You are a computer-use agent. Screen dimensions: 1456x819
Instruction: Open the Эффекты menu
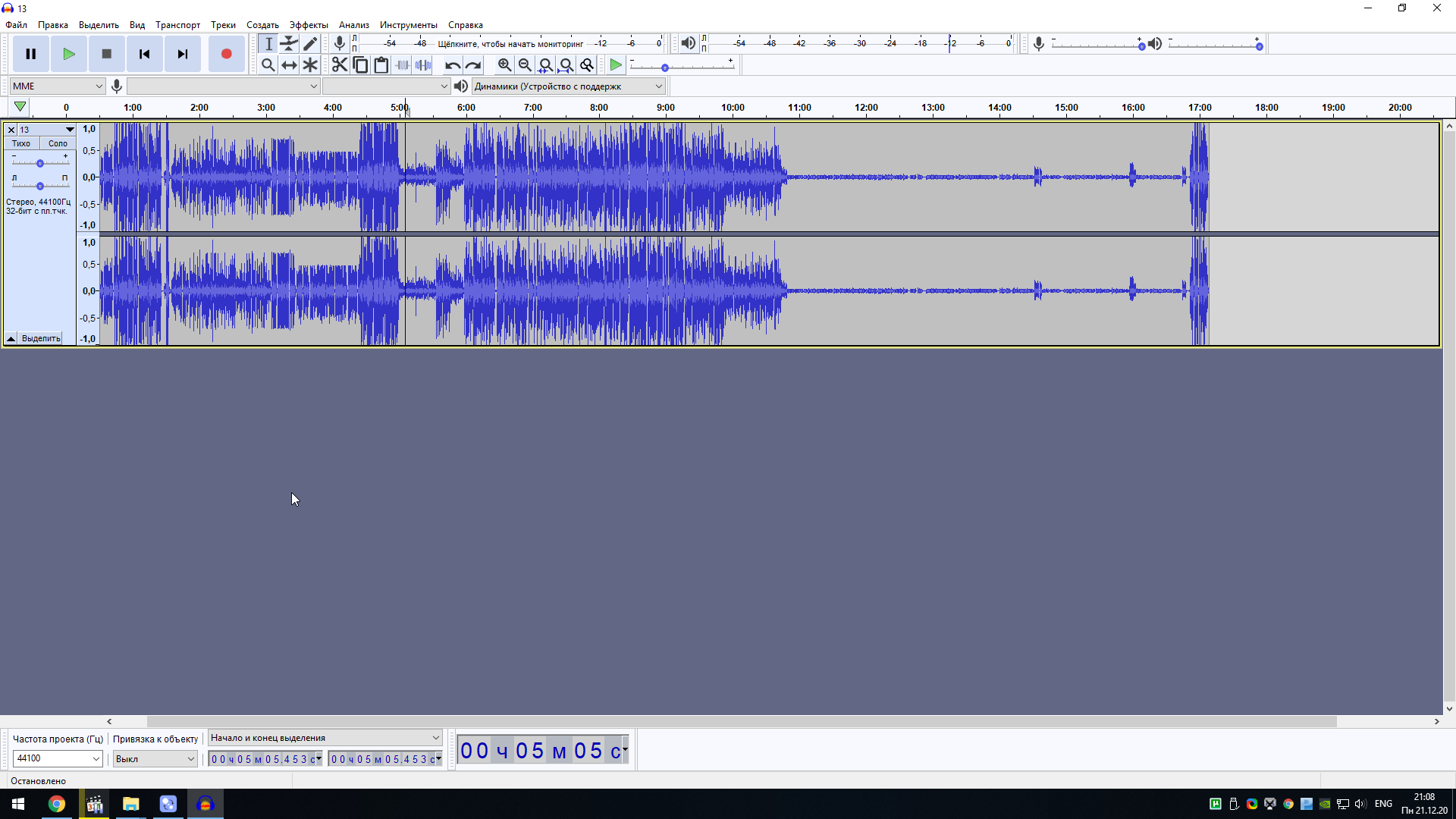pos(309,25)
